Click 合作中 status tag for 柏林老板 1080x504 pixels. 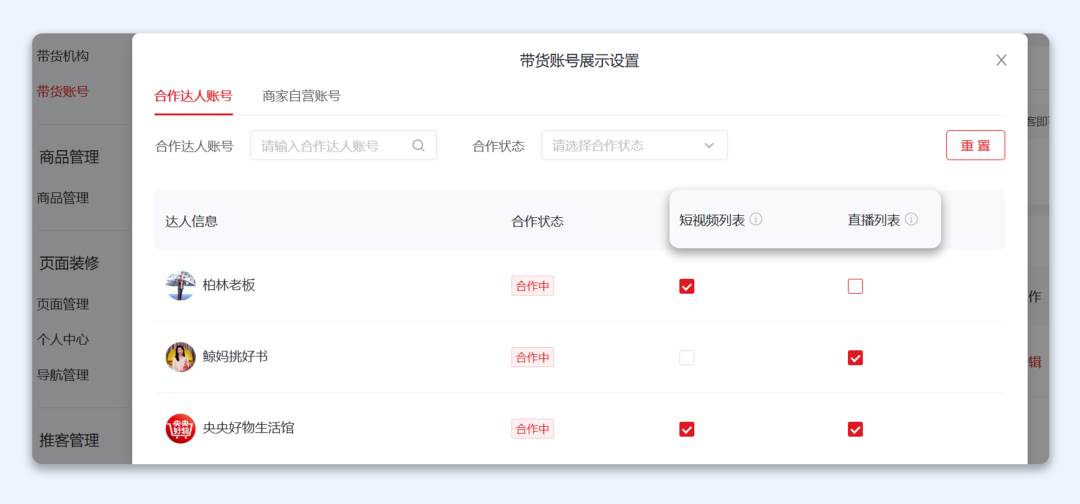pyautogui.click(x=532, y=286)
